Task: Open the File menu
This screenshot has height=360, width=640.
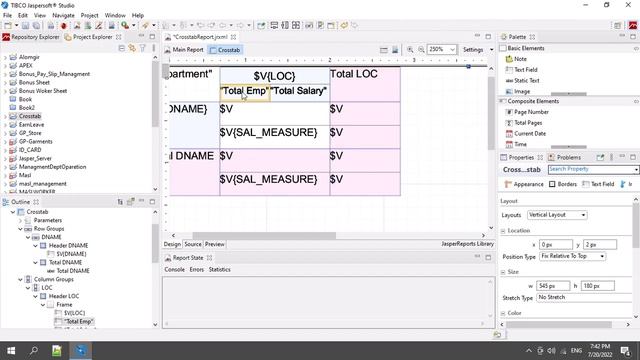Action: 7,15
